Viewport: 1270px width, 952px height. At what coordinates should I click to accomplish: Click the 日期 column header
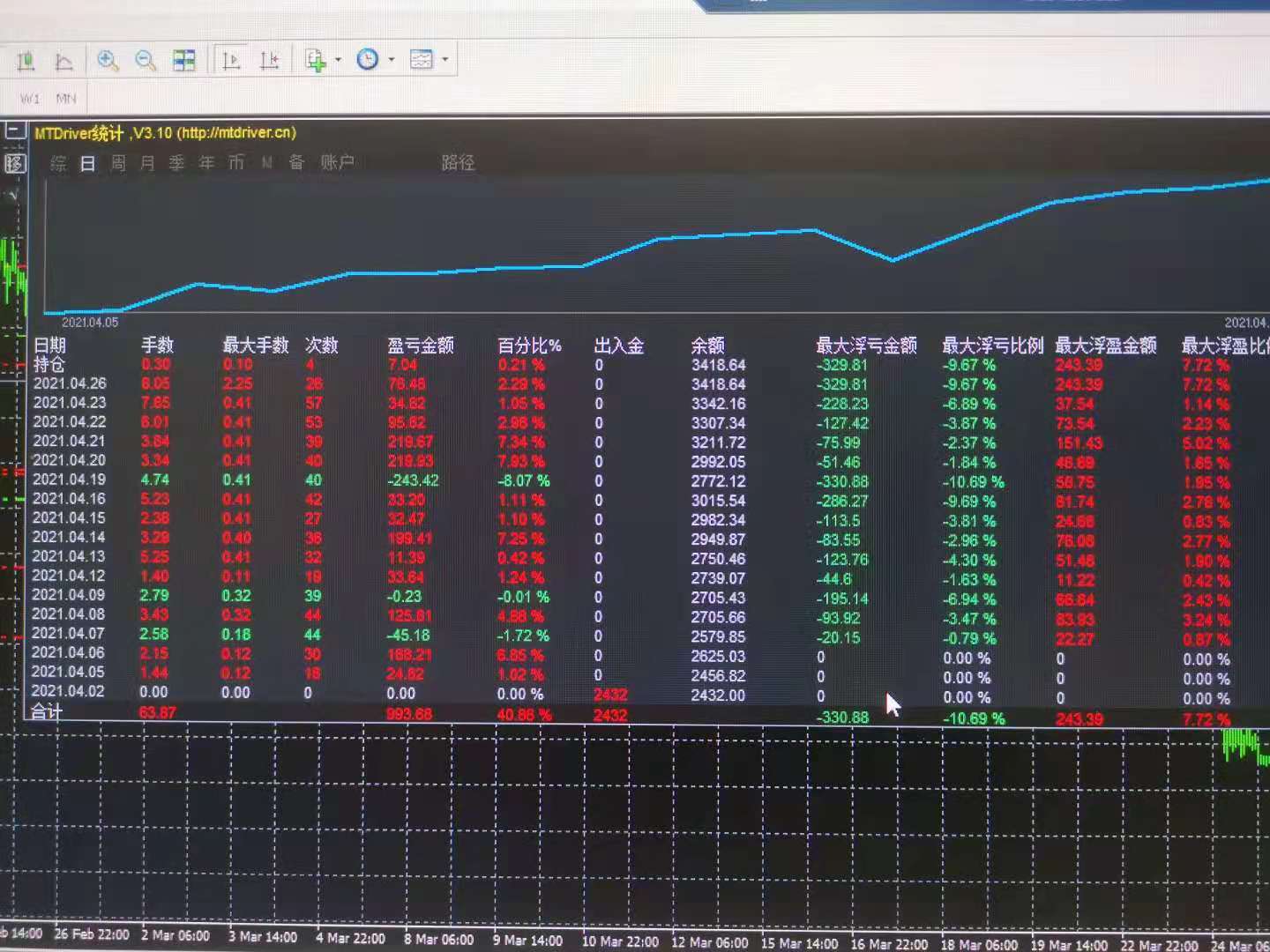click(x=50, y=345)
